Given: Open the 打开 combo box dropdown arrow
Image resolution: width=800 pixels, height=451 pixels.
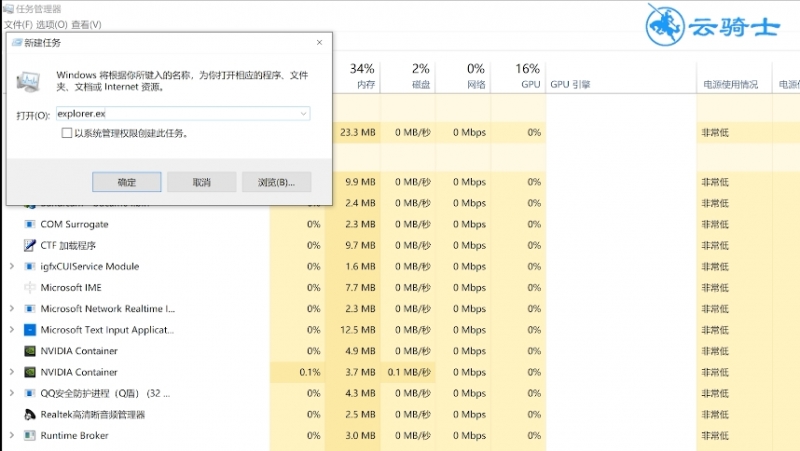Looking at the screenshot, I should pyautogui.click(x=304, y=114).
